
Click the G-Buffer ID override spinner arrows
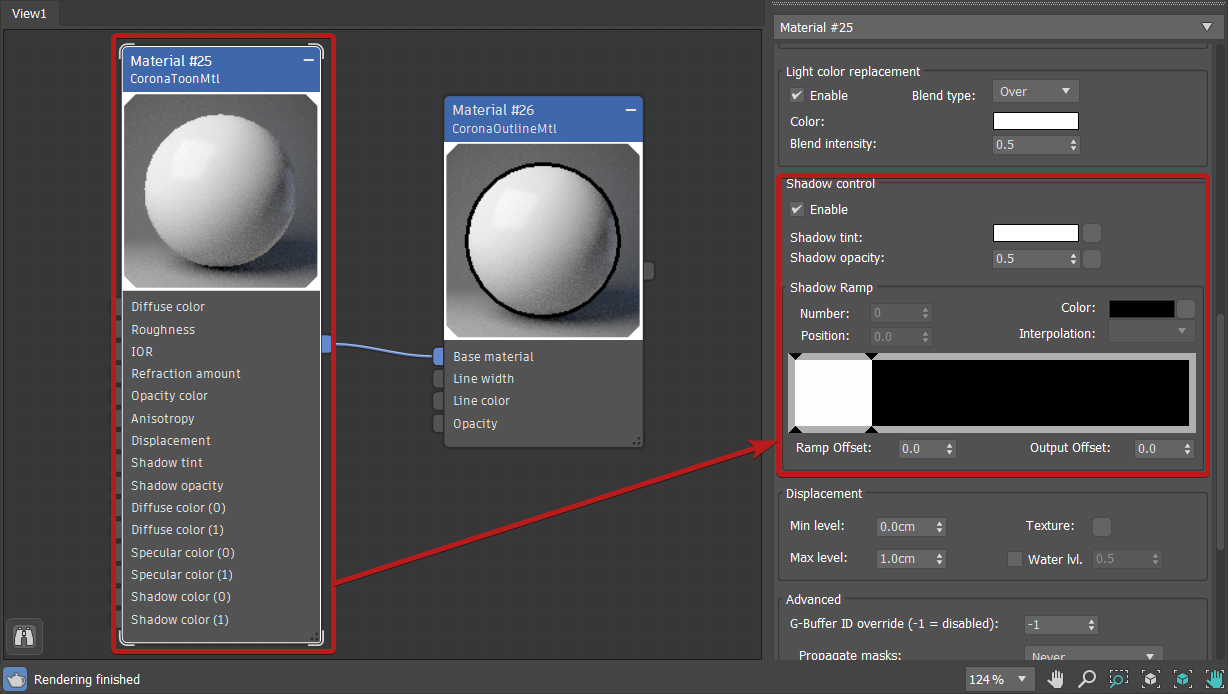pos(1092,625)
